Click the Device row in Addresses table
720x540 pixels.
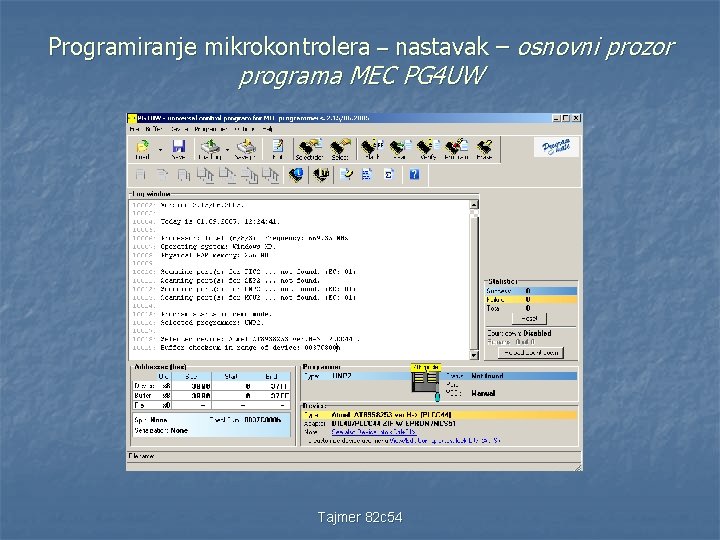tap(211, 386)
